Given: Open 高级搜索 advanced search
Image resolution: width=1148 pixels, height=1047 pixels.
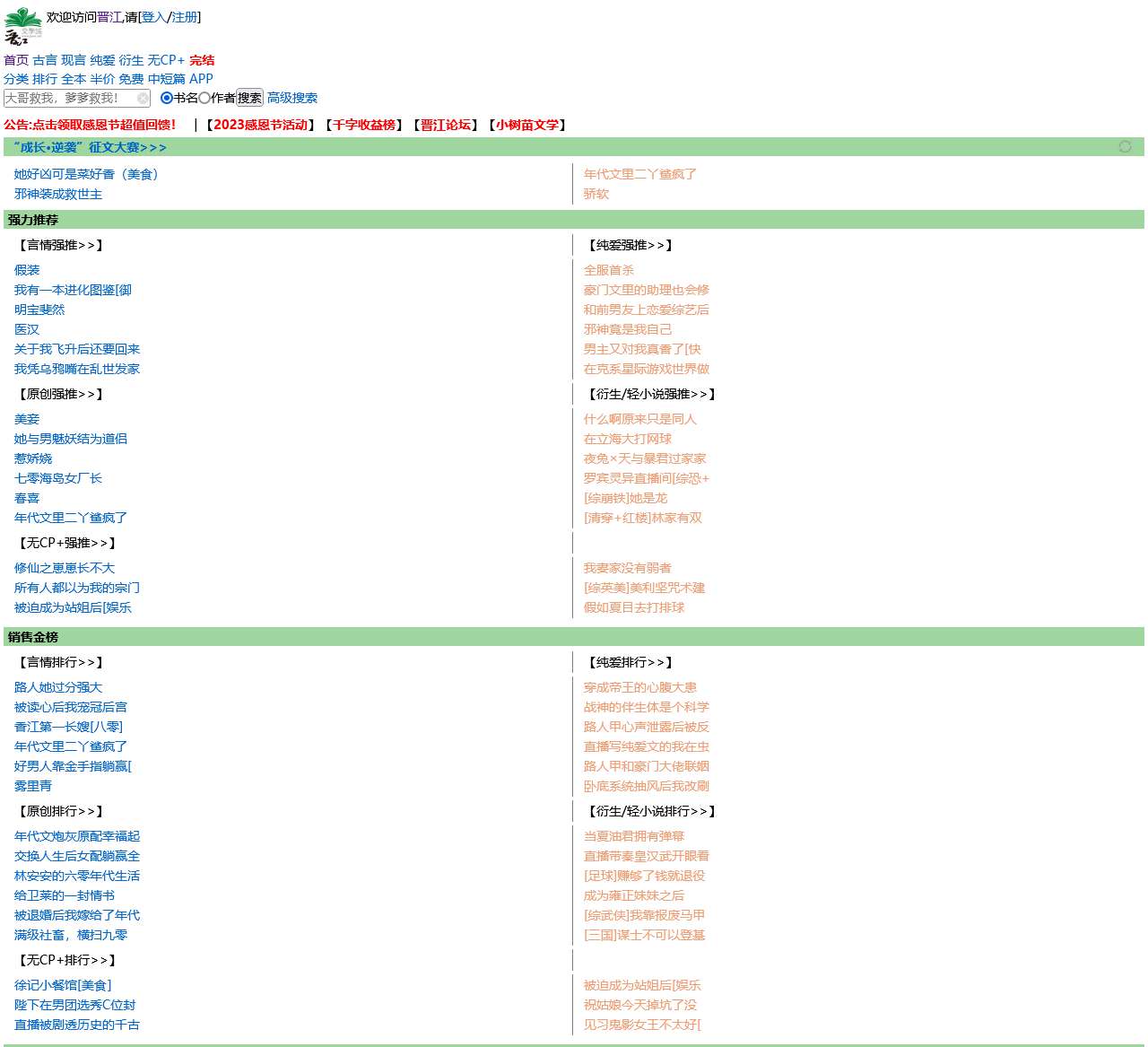Looking at the screenshot, I should (x=292, y=98).
